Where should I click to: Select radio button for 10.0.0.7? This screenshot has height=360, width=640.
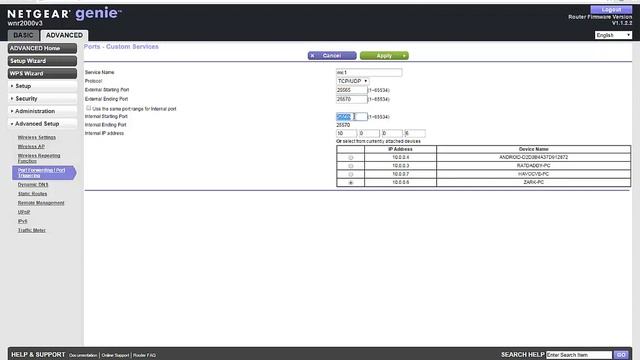(x=351, y=174)
